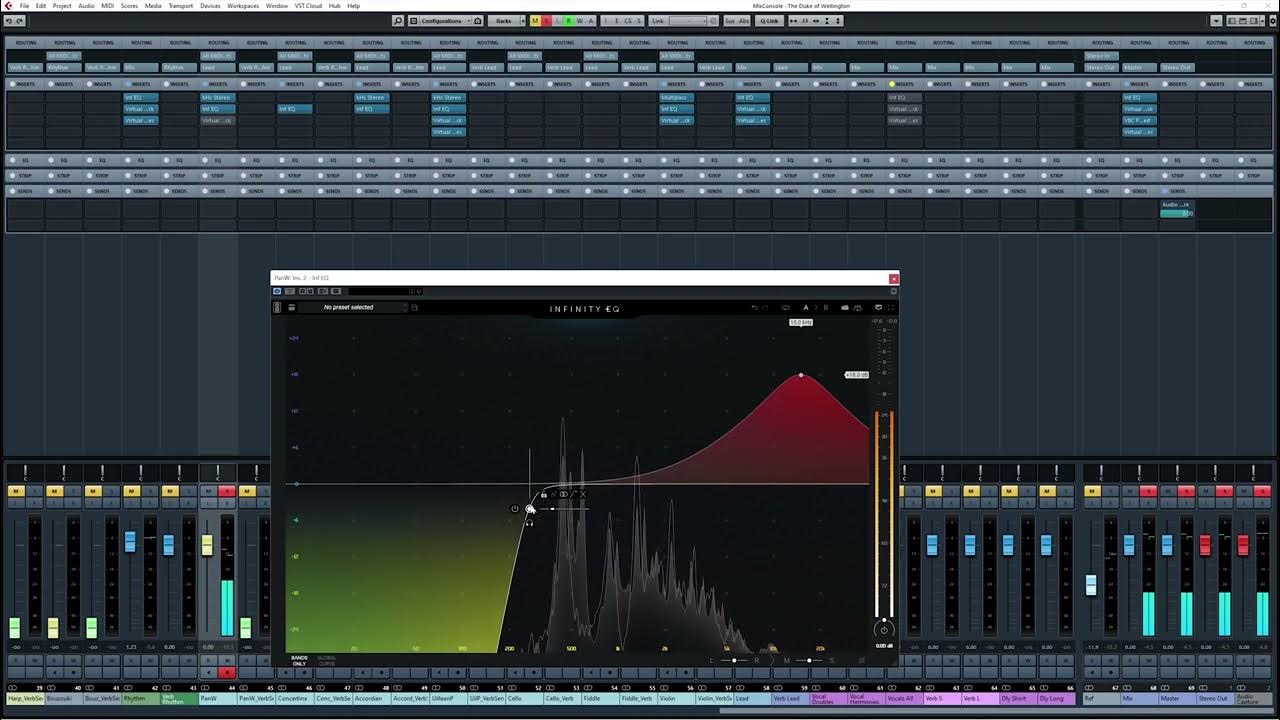The height and width of the screenshot is (720, 1280).
Task: Click the filter shape icon above band
Action: [x=574, y=494]
